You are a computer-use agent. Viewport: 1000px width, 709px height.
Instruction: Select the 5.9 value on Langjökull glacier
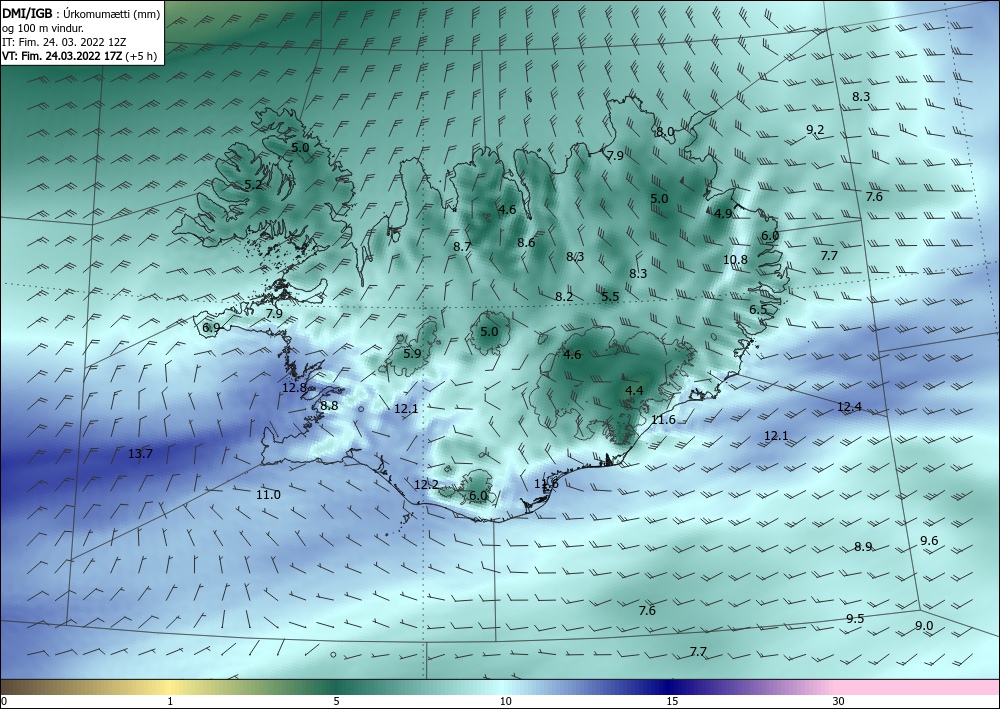click(x=412, y=353)
